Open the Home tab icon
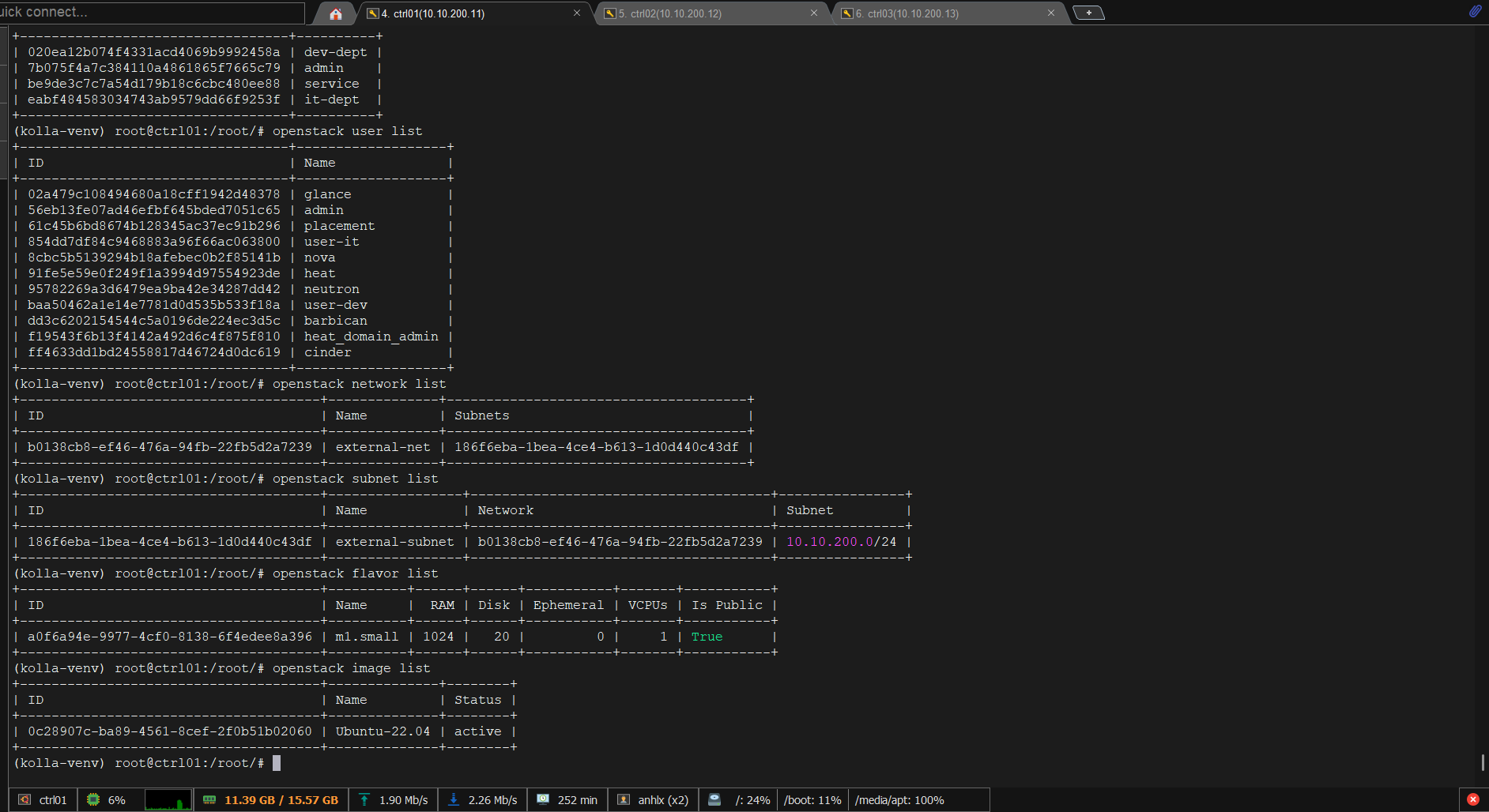 (x=336, y=13)
